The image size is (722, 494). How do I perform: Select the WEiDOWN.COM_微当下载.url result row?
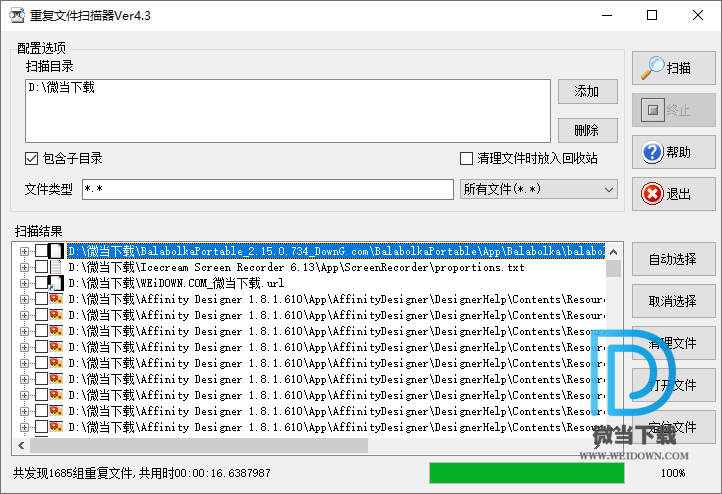pyautogui.click(x=176, y=283)
